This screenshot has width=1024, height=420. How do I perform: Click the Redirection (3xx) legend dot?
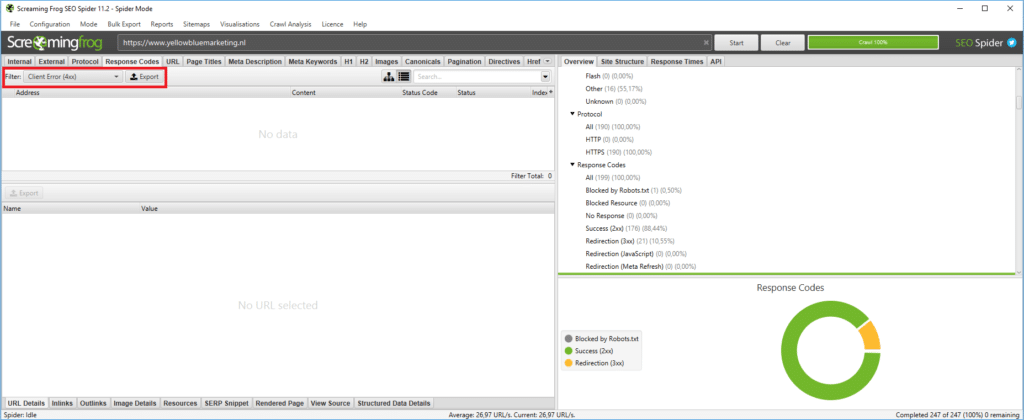pyautogui.click(x=569, y=363)
